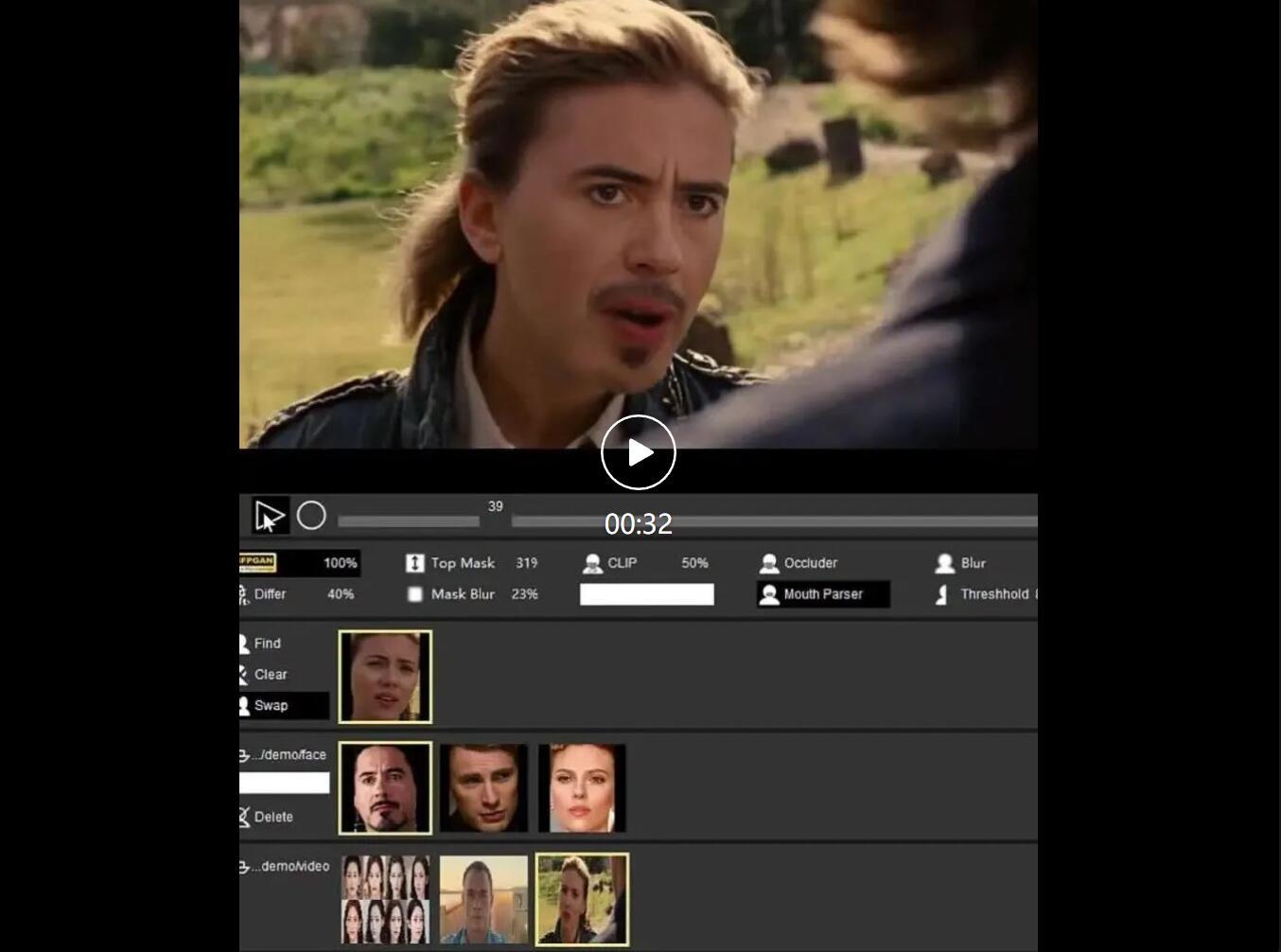Click the Top Mask icon
Image resolution: width=1281 pixels, height=952 pixels.
click(414, 563)
